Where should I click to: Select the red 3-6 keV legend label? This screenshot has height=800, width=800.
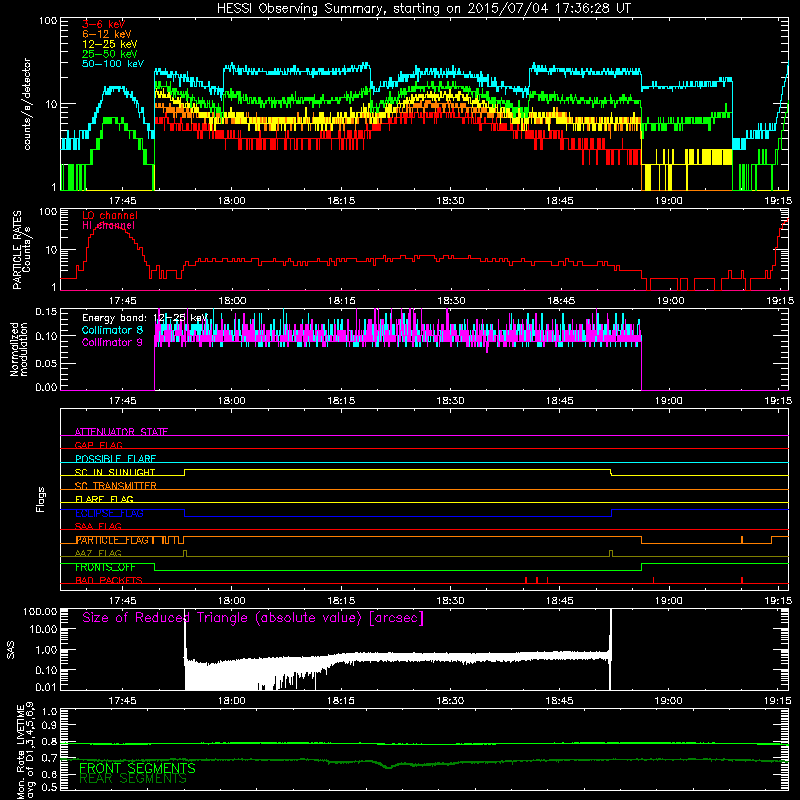click(x=104, y=24)
